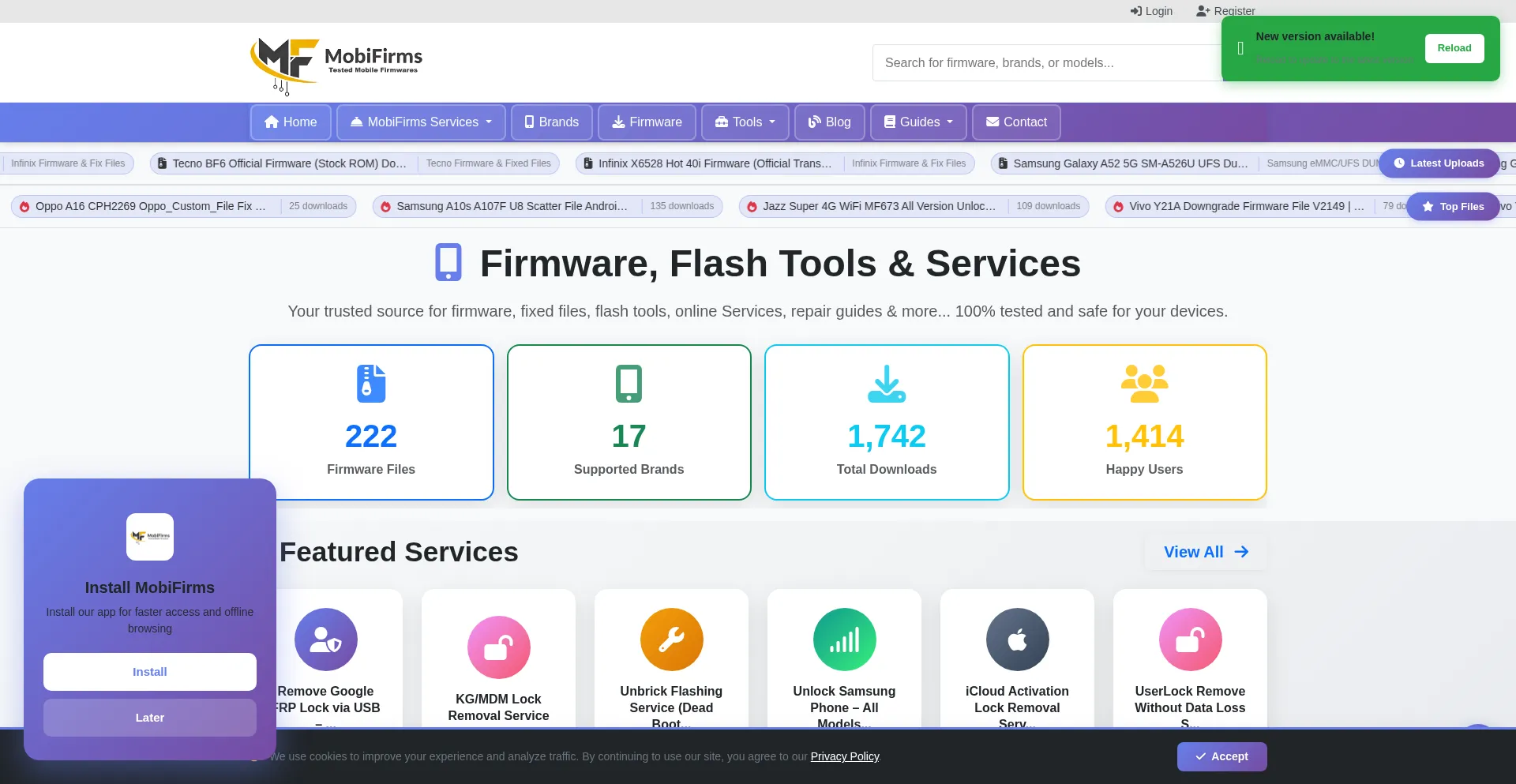Open the Brands nav item
Image resolution: width=1516 pixels, height=784 pixels.
pos(551,122)
